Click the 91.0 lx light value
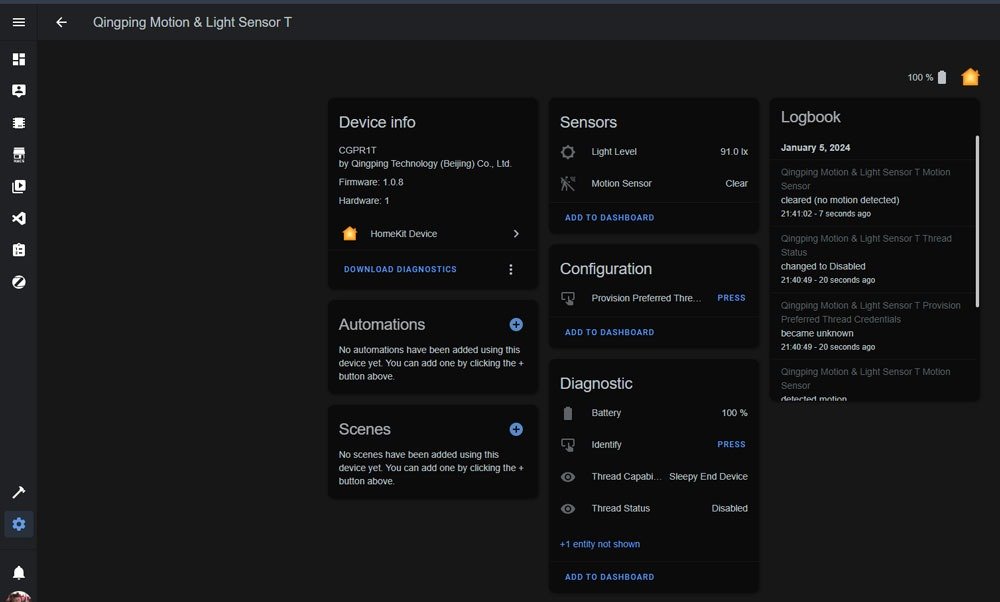Image resolution: width=1000 pixels, height=602 pixels. point(733,152)
